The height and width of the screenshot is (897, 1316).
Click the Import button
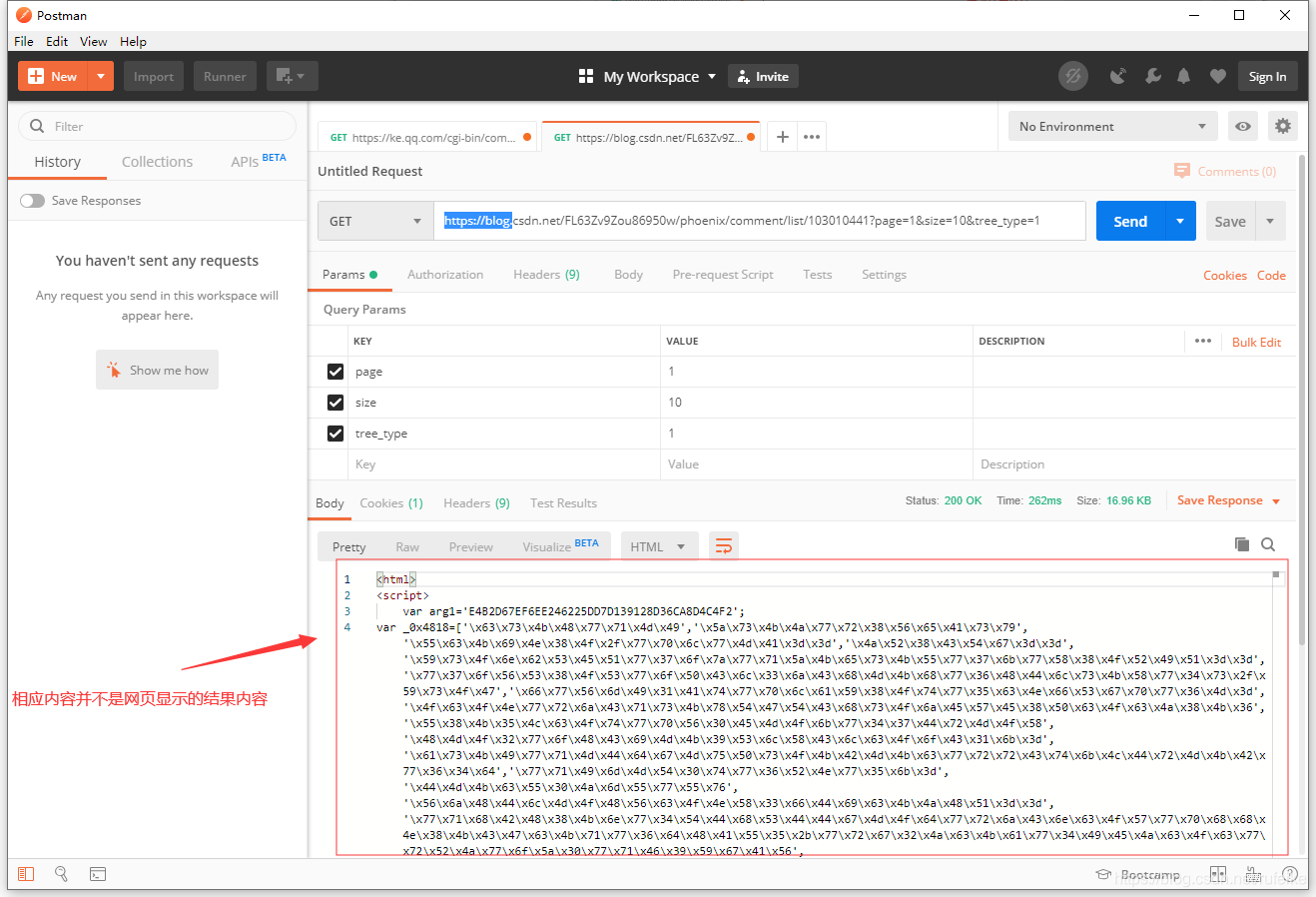(154, 76)
